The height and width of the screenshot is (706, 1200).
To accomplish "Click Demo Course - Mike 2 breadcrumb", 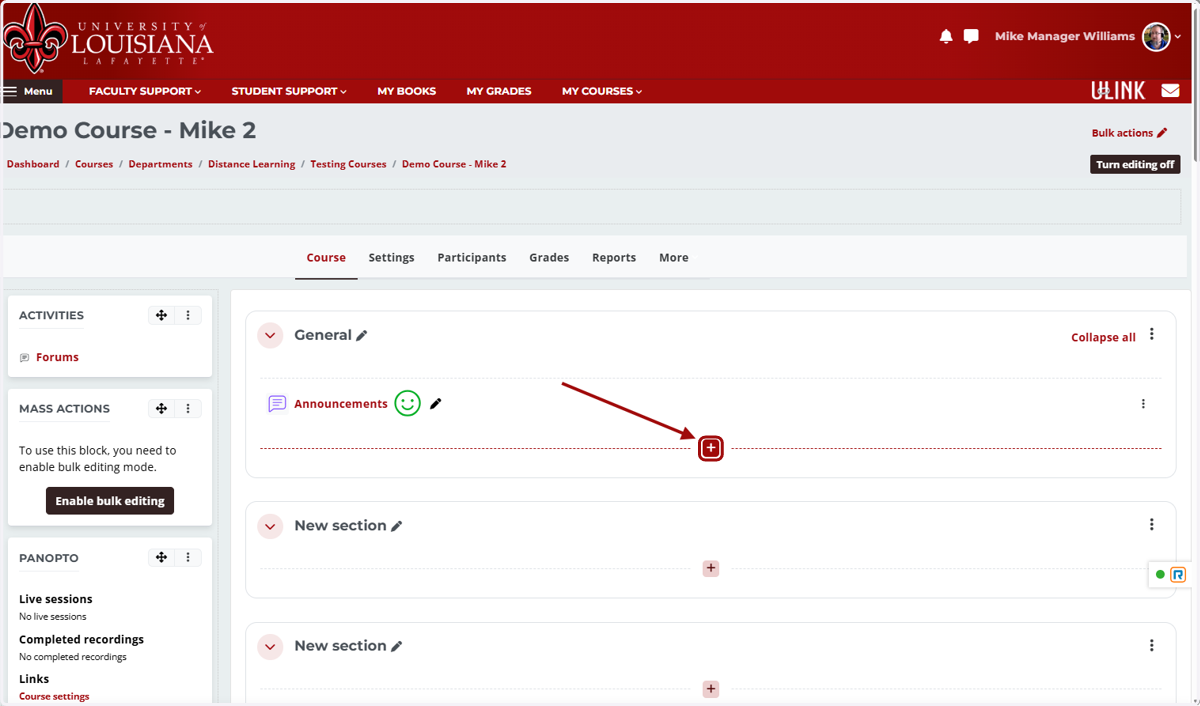I will (454, 164).
